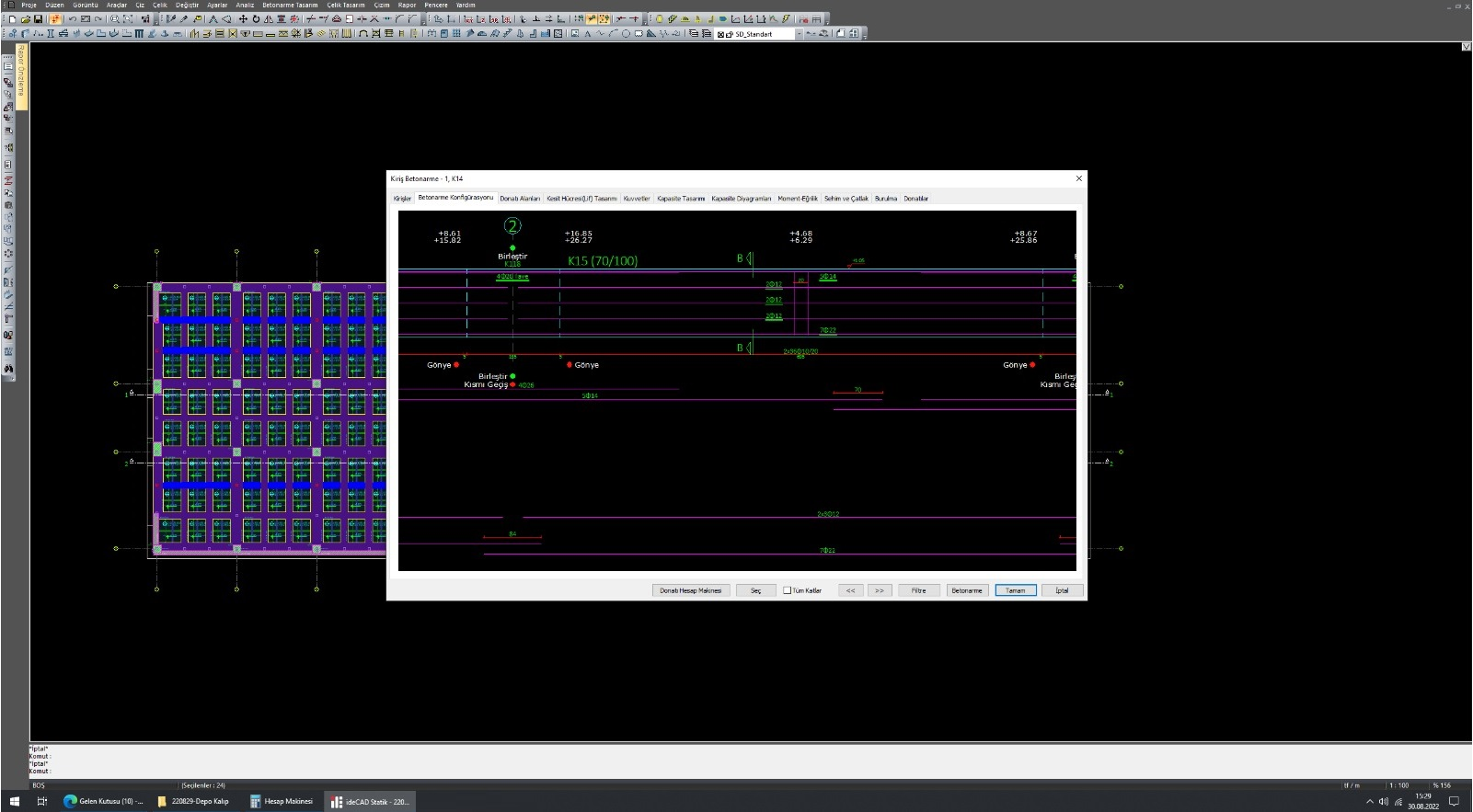The image size is (1473, 812).
Task: Click the Insert image picture icon
Action: [x=574, y=34]
